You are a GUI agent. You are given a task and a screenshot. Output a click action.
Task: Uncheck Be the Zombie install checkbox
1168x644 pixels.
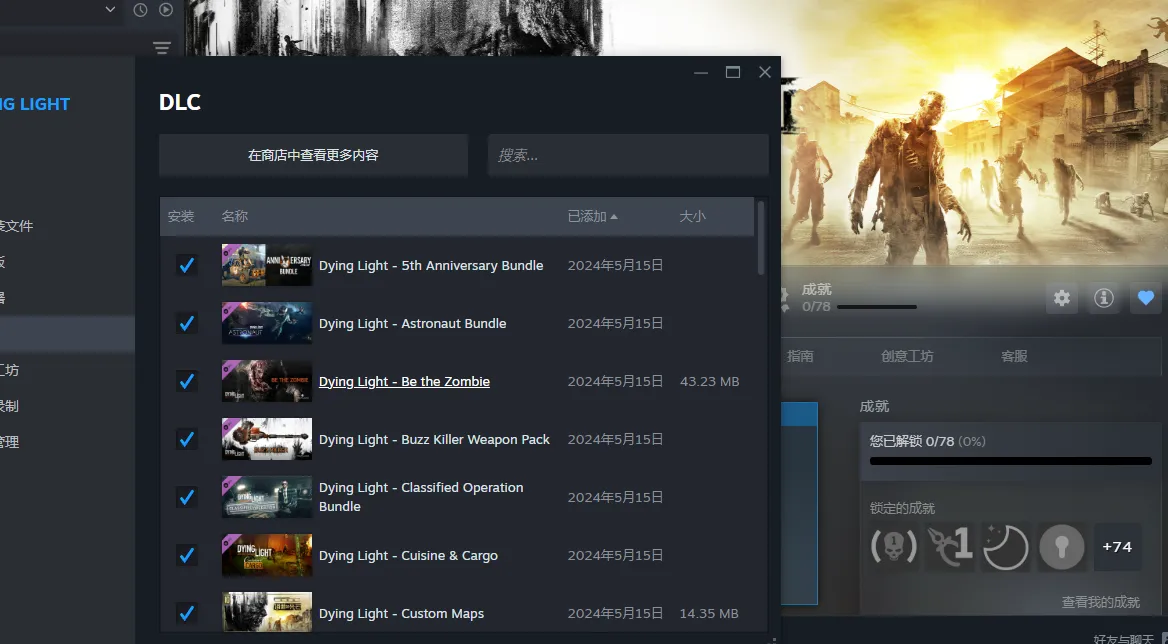pos(186,381)
